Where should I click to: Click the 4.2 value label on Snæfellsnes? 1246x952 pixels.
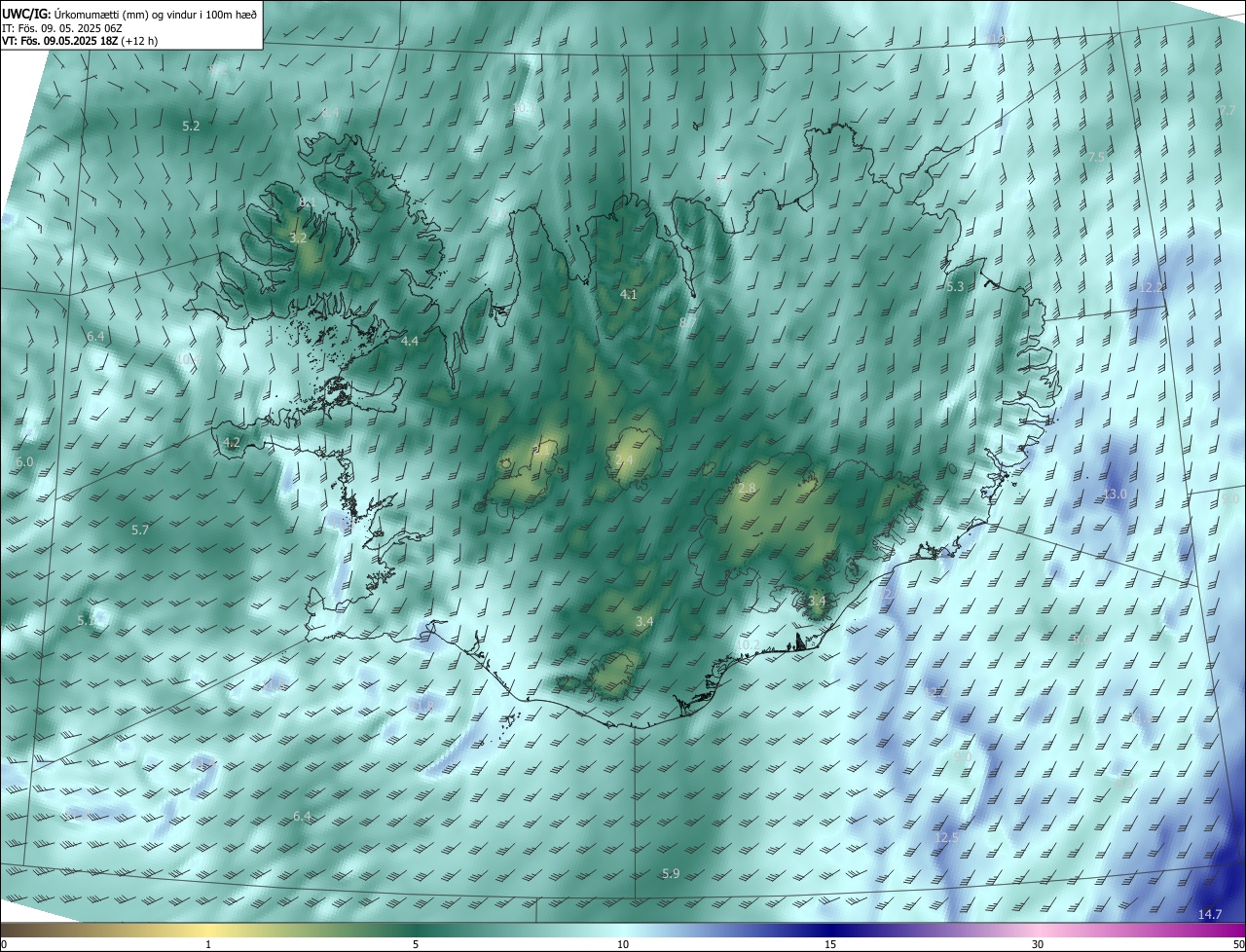pyautogui.click(x=232, y=442)
